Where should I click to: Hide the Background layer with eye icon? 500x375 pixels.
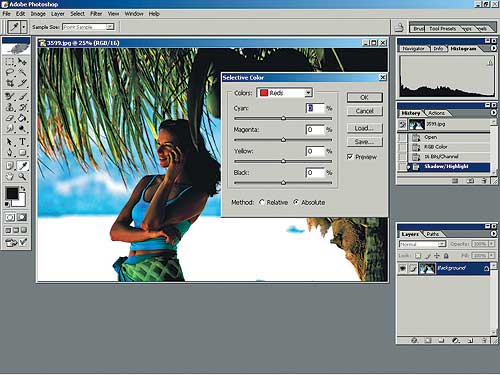tap(402, 268)
